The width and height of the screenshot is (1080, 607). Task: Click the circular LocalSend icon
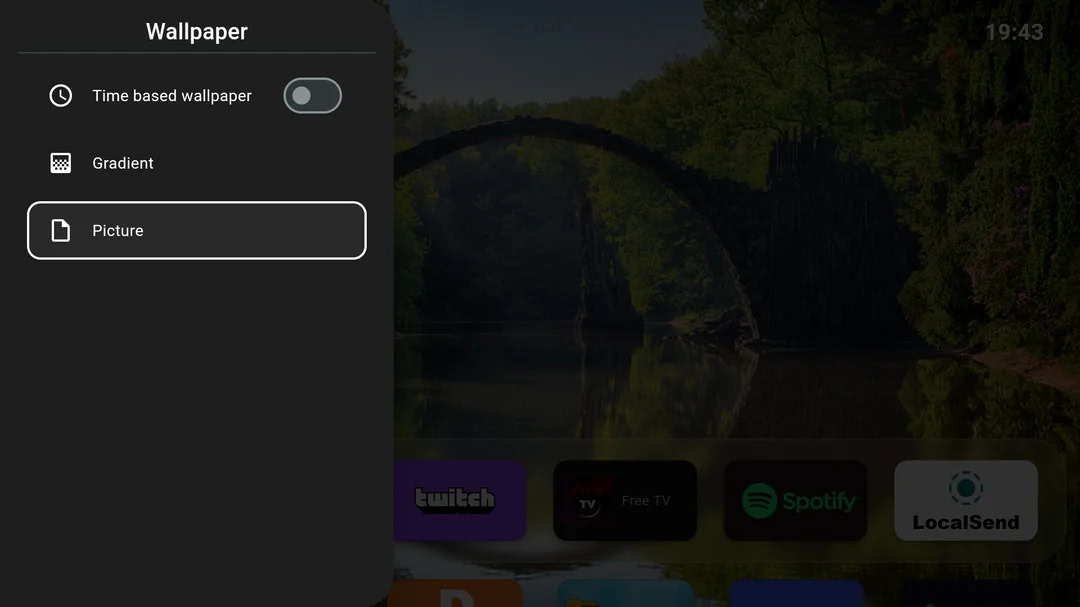point(965,488)
